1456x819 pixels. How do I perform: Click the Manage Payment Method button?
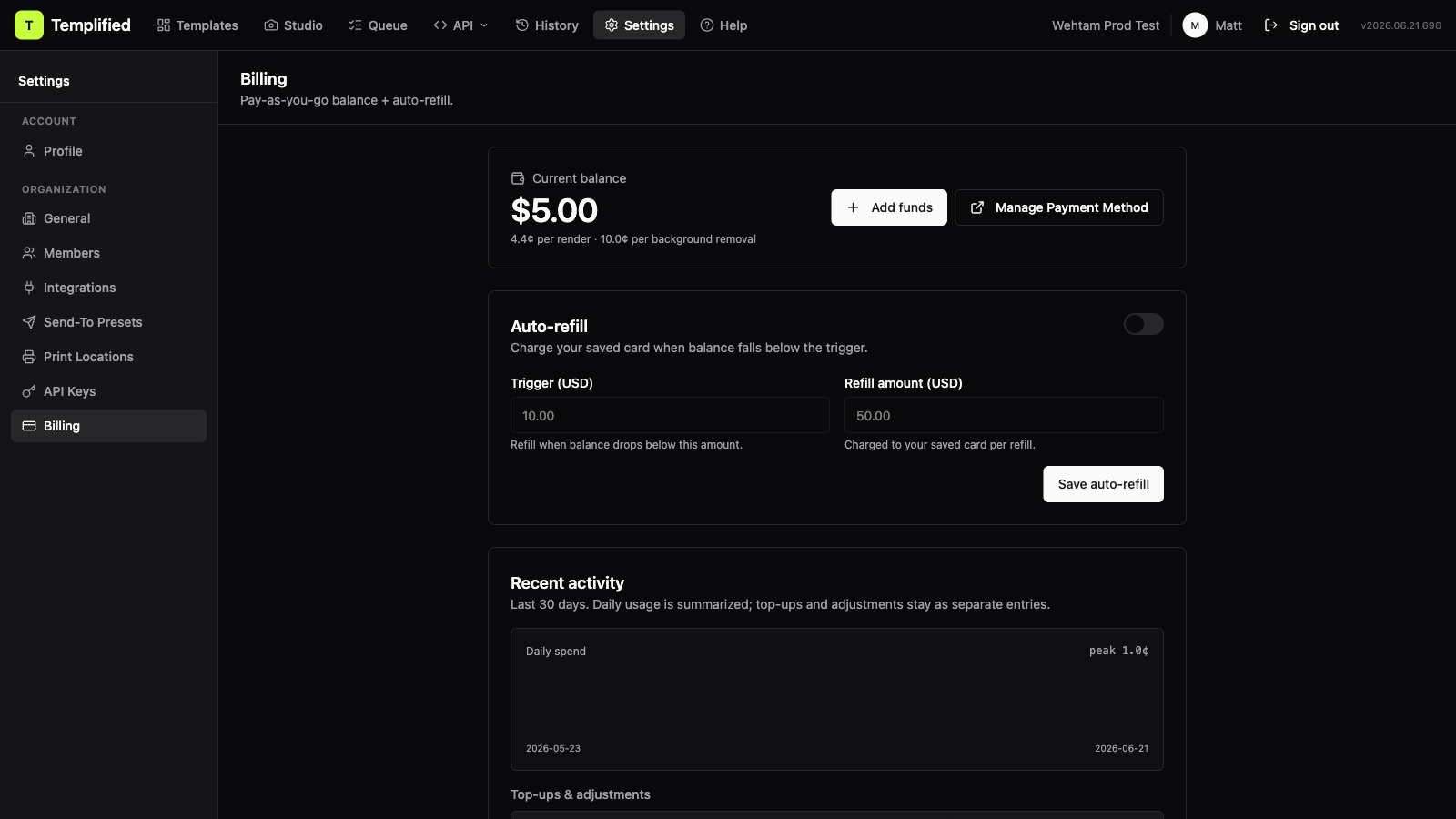pyautogui.click(x=1059, y=207)
